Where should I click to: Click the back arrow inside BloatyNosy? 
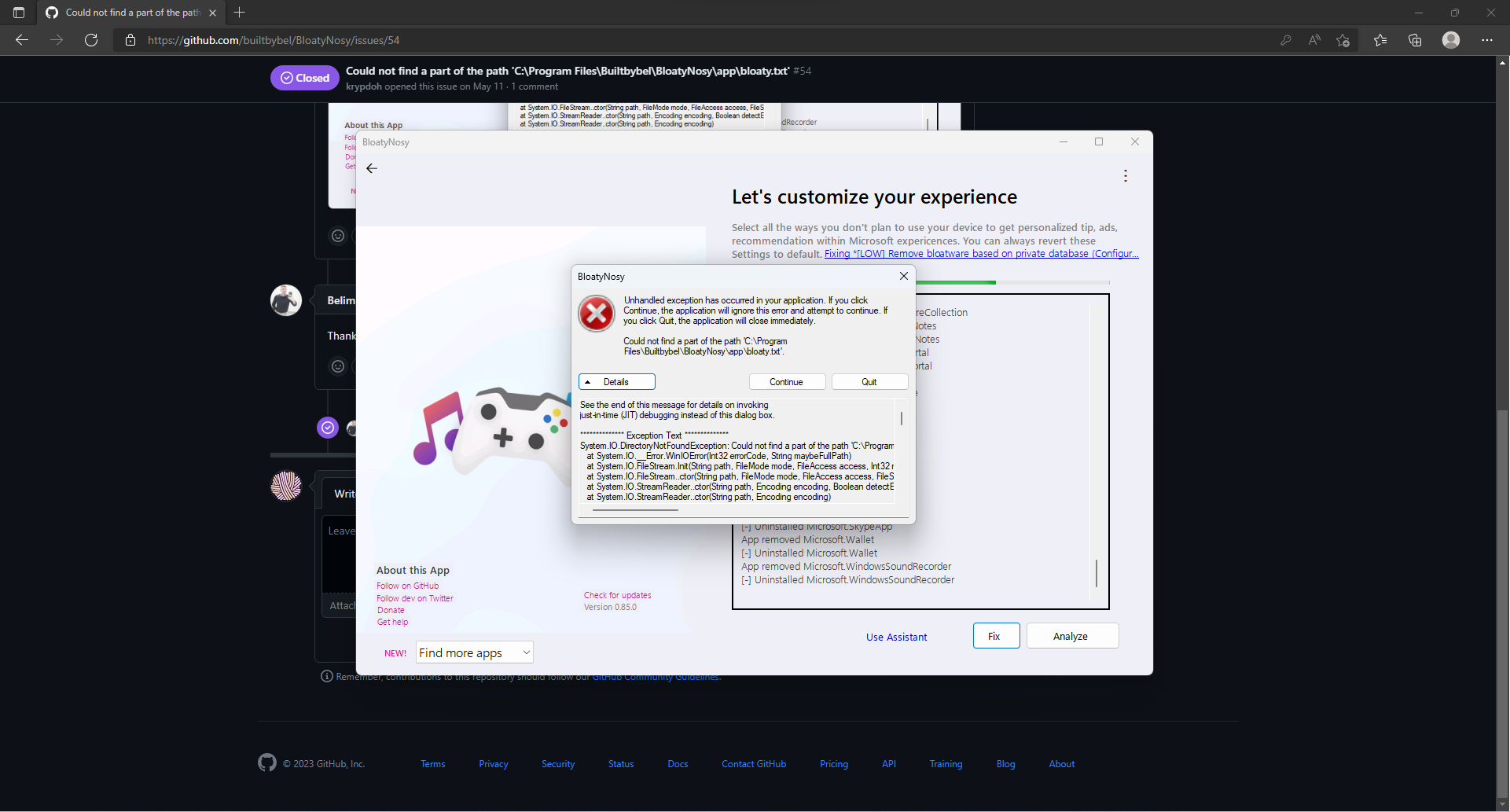372,167
